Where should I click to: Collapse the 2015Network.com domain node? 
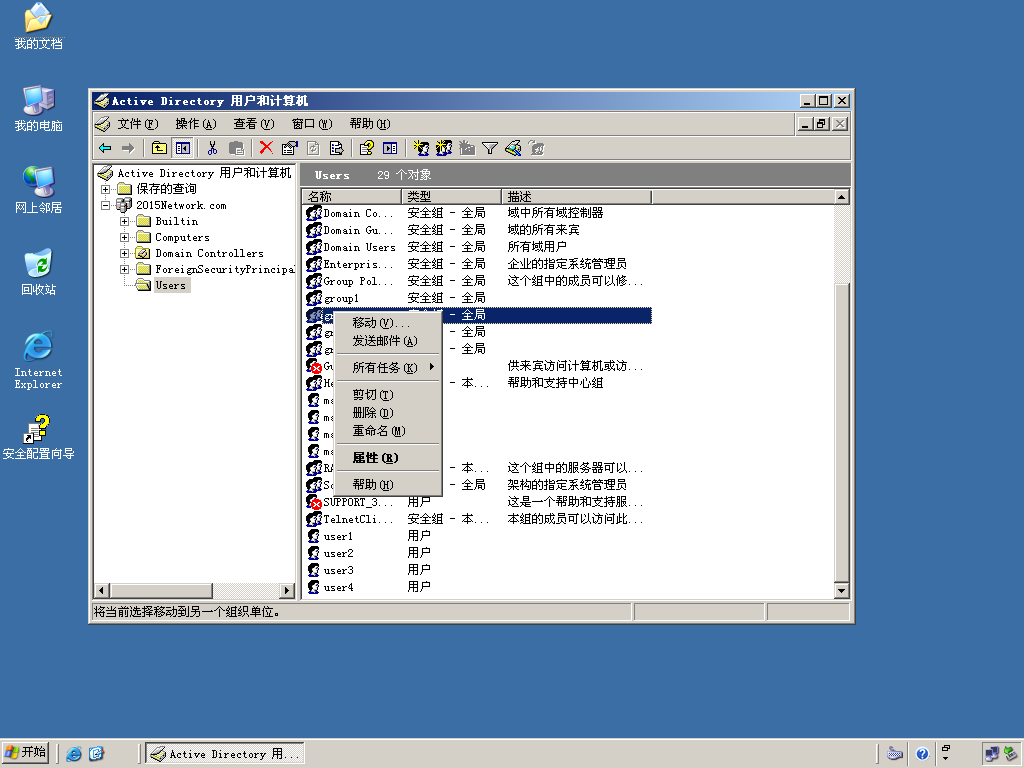click(105, 205)
